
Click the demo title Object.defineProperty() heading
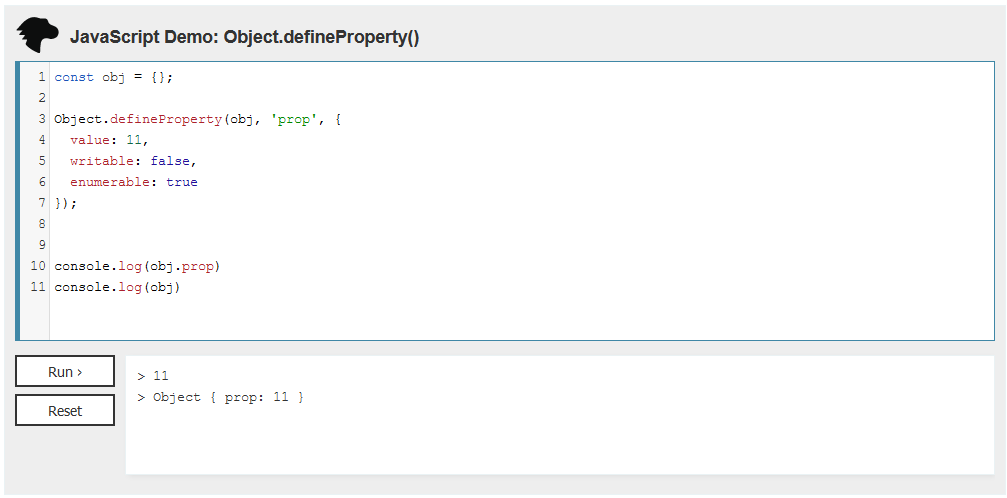point(244,37)
